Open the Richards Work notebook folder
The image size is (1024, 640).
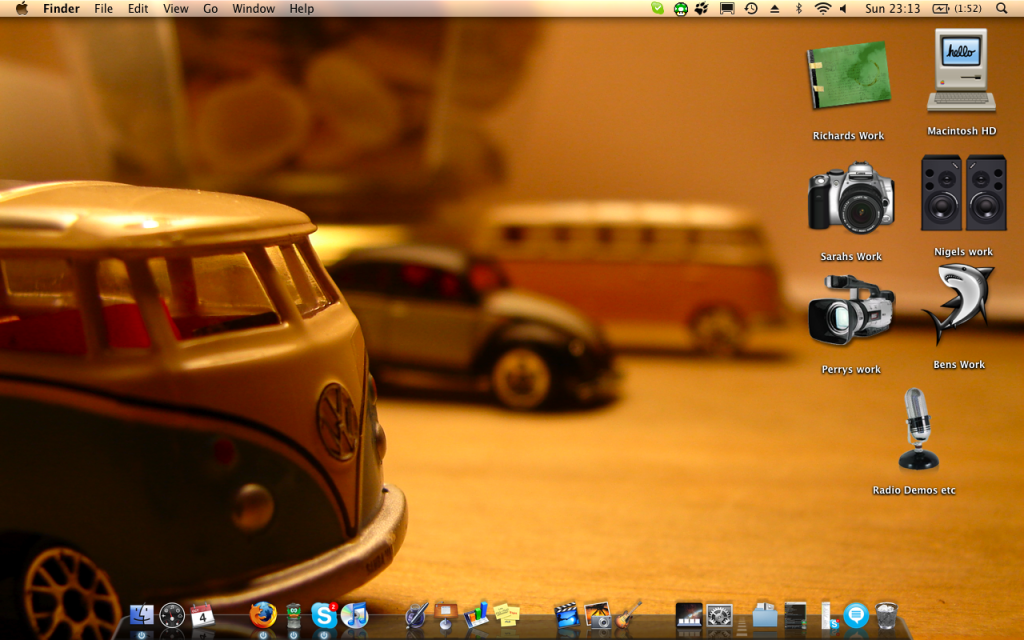(x=848, y=76)
